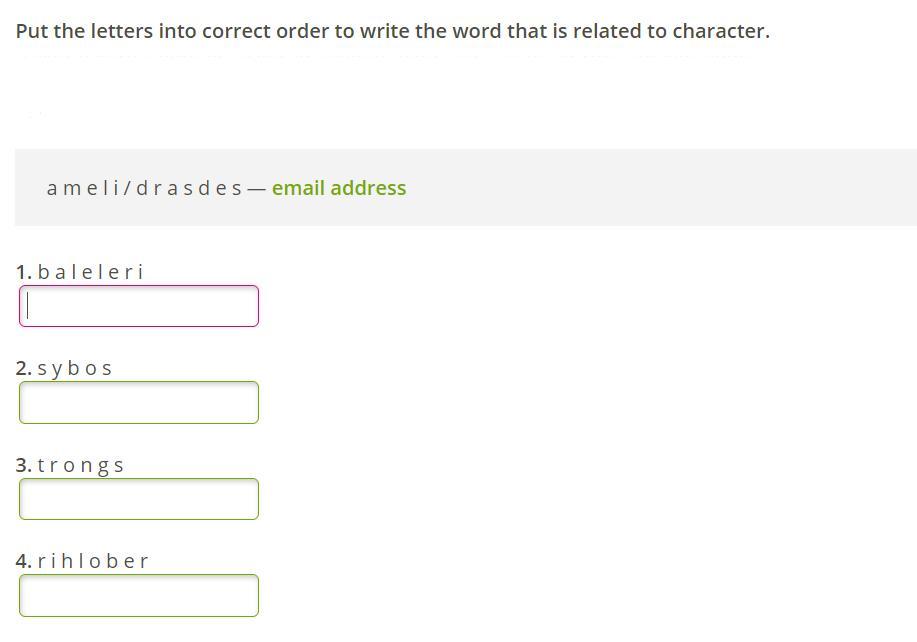This screenshot has width=917, height=642.
Task: Click the scrambled letters 'b a l e l e r i'
Action: click(x=90, y=272)
